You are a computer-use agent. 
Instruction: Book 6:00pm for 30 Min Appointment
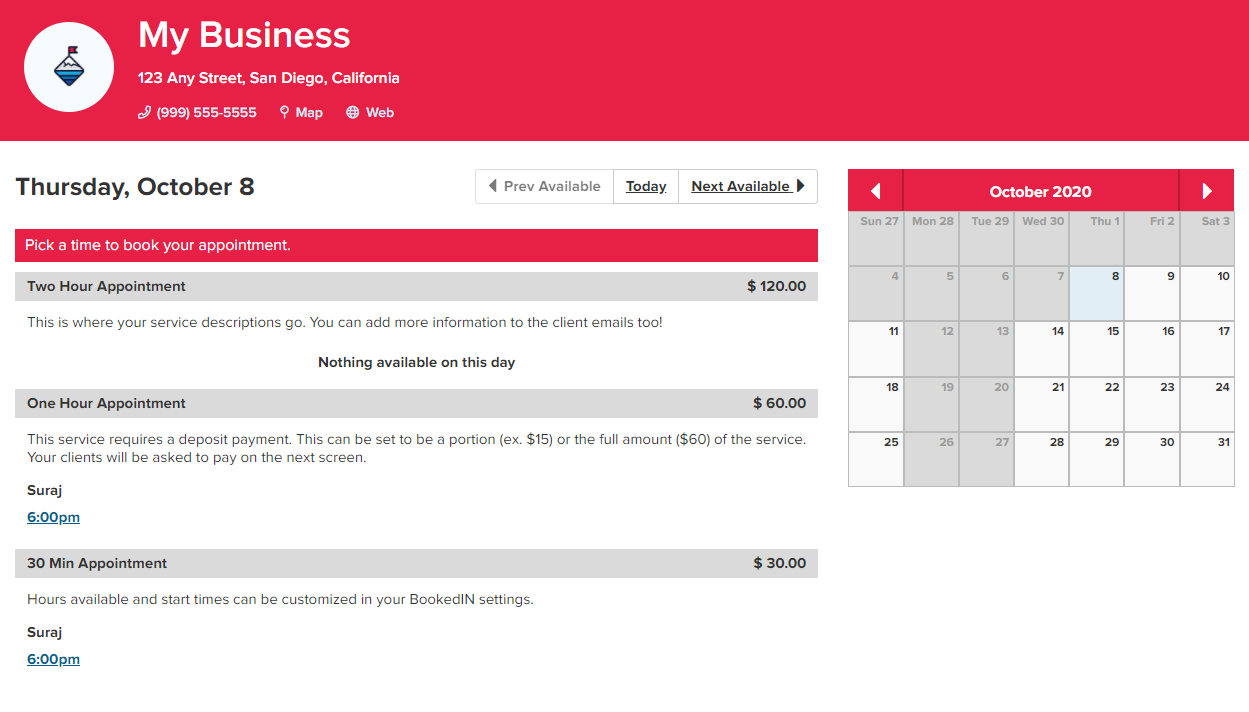tap(53, 659)
